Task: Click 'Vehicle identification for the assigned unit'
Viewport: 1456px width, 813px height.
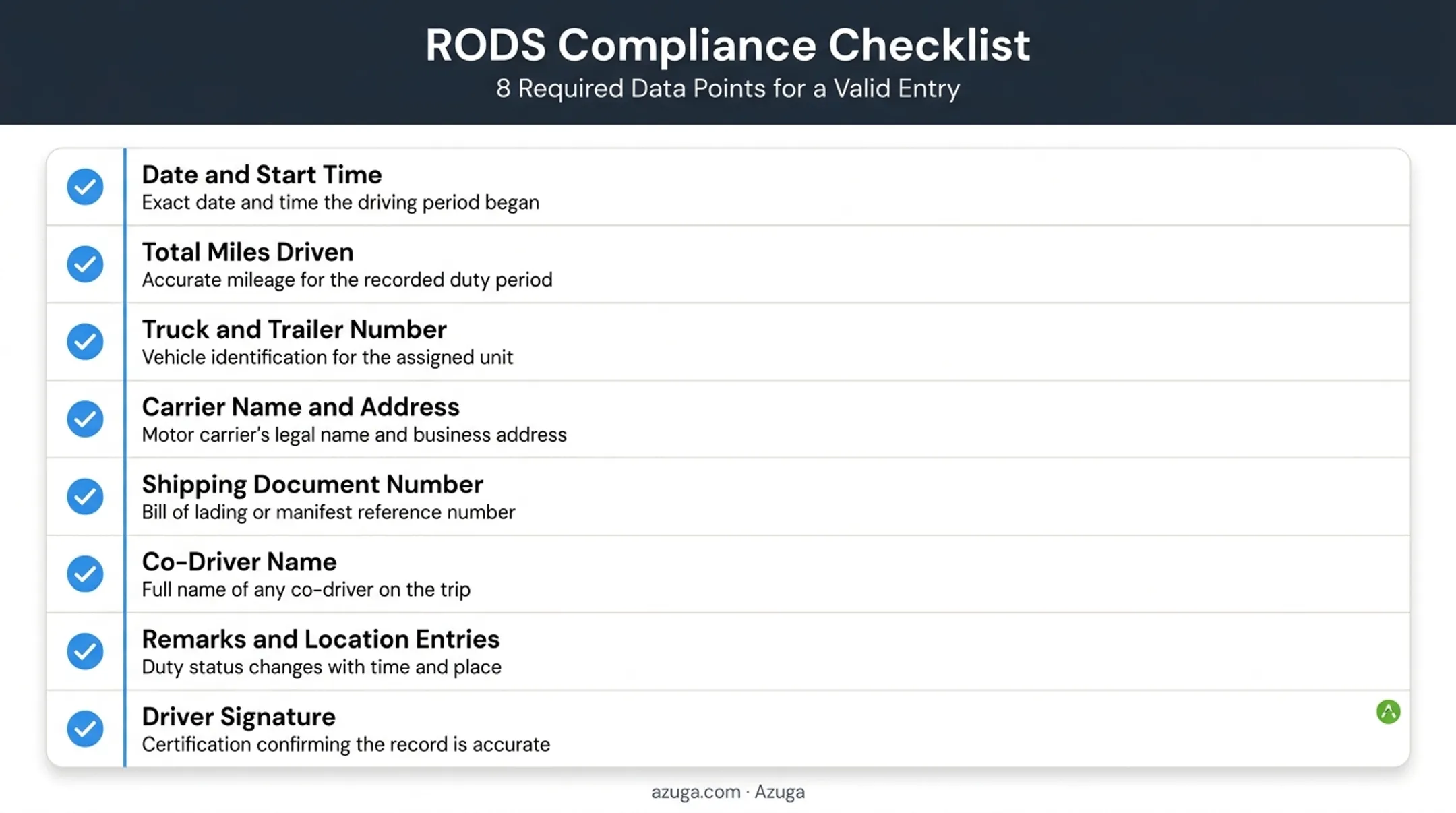Action: point(327,357)
